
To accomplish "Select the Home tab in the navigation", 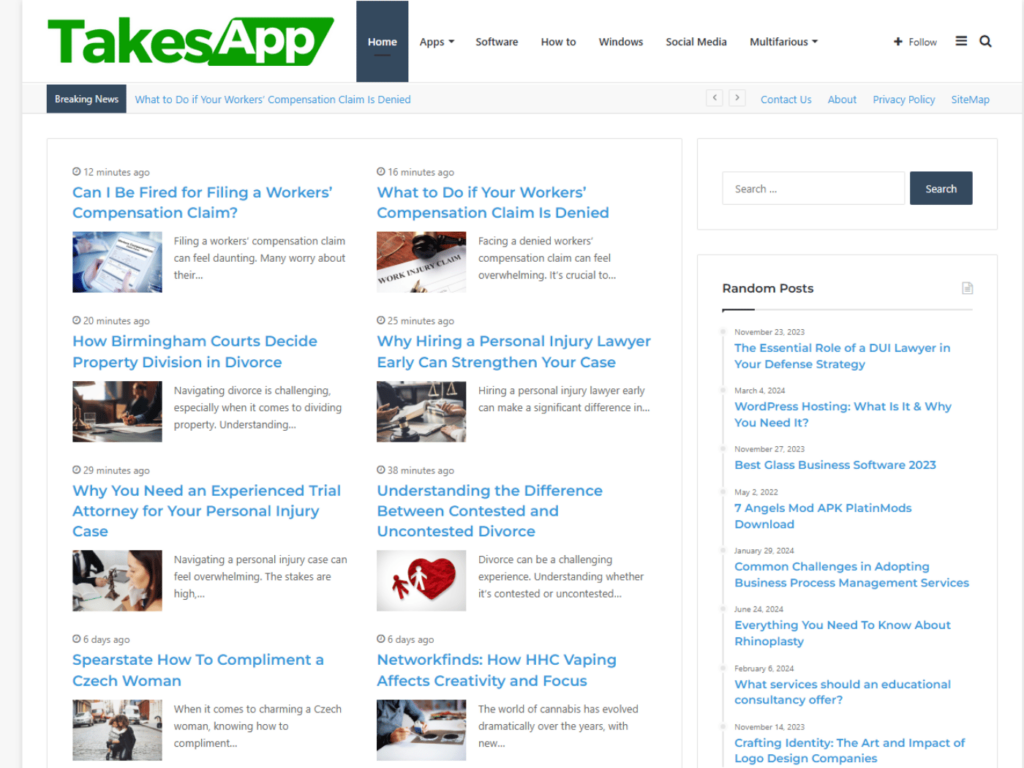I will 382,41.
